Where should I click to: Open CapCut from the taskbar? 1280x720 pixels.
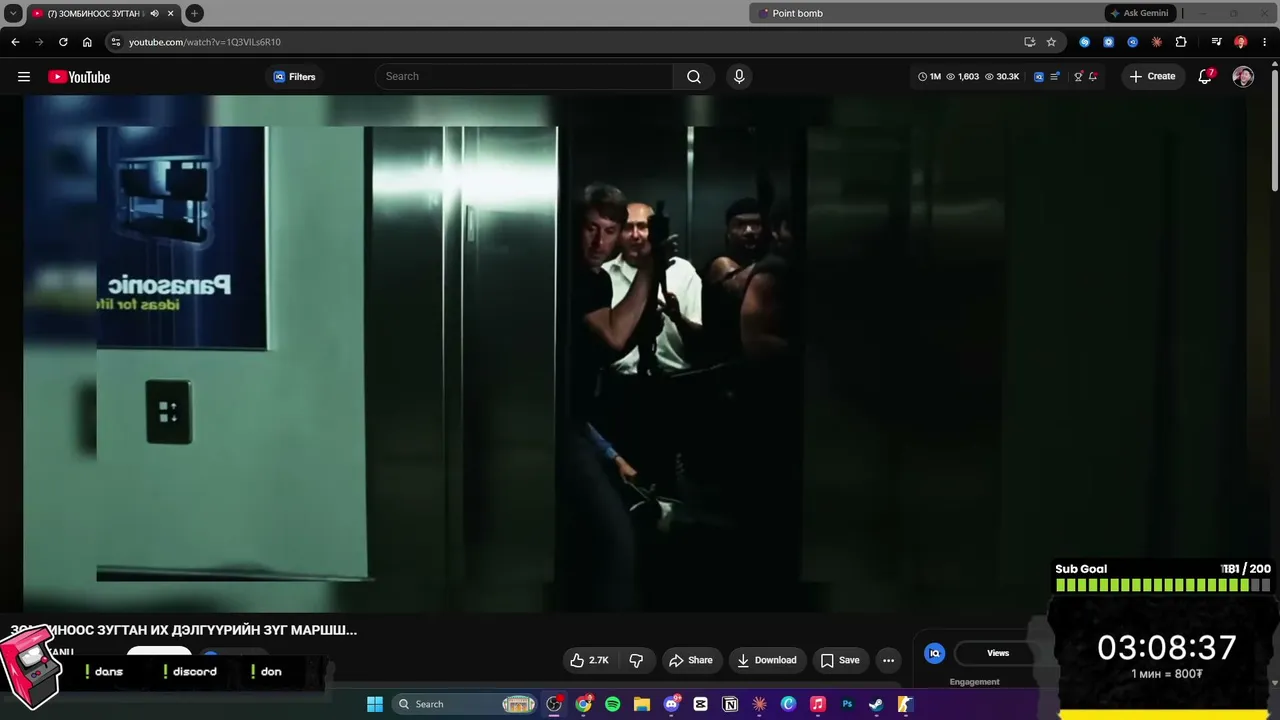[701, 704]
